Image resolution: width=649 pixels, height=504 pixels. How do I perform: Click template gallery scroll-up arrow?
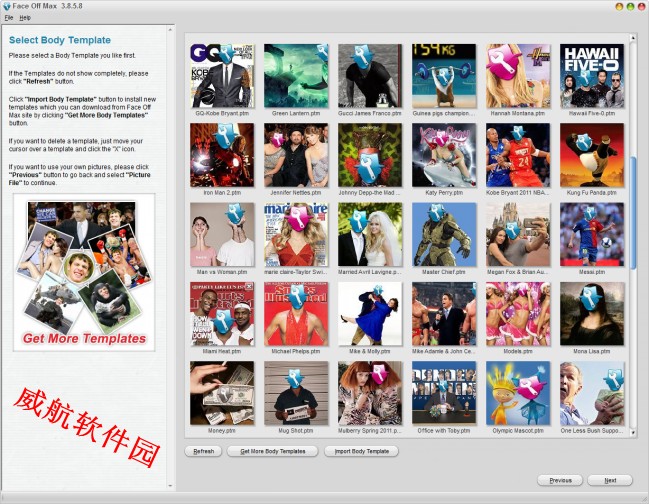(632, 38)
